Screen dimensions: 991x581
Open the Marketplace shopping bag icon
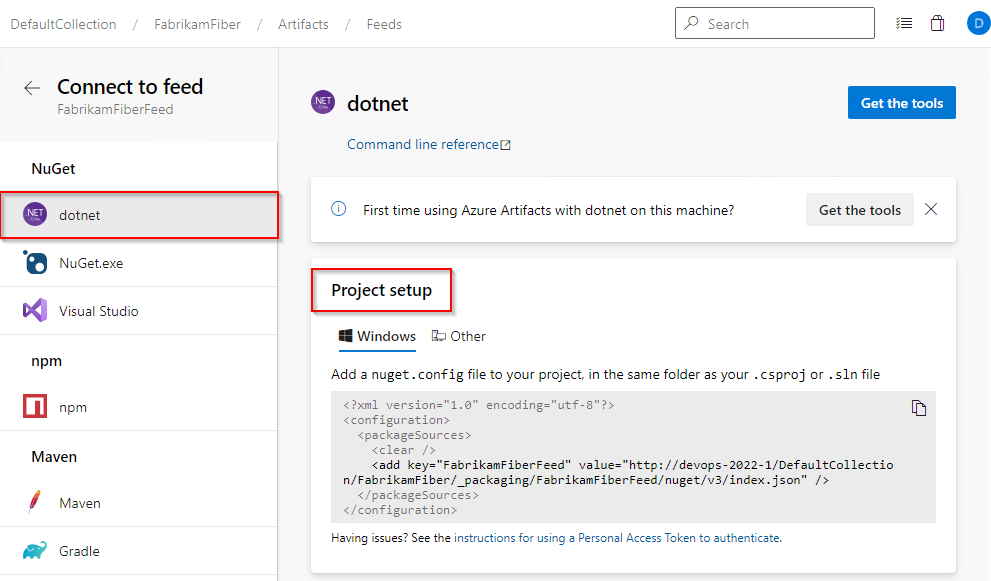coord(937,22)
